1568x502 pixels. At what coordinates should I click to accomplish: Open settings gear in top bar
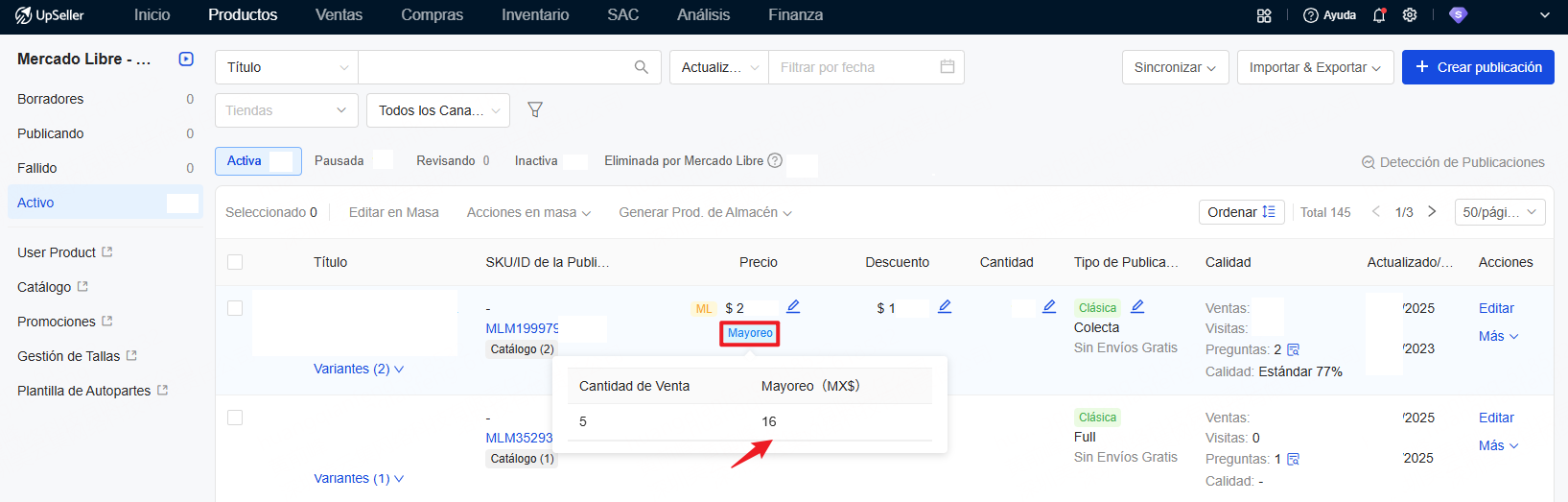click(1410, 15)
